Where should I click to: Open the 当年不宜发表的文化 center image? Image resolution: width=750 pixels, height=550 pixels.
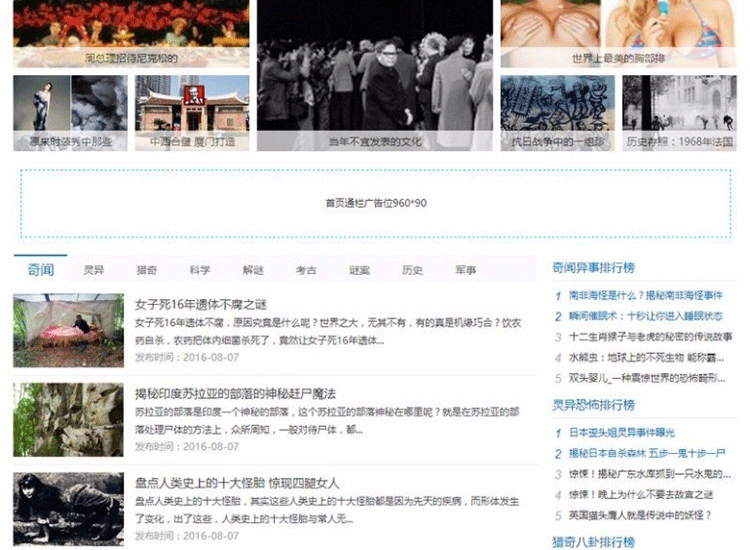(x=375, y=76)
